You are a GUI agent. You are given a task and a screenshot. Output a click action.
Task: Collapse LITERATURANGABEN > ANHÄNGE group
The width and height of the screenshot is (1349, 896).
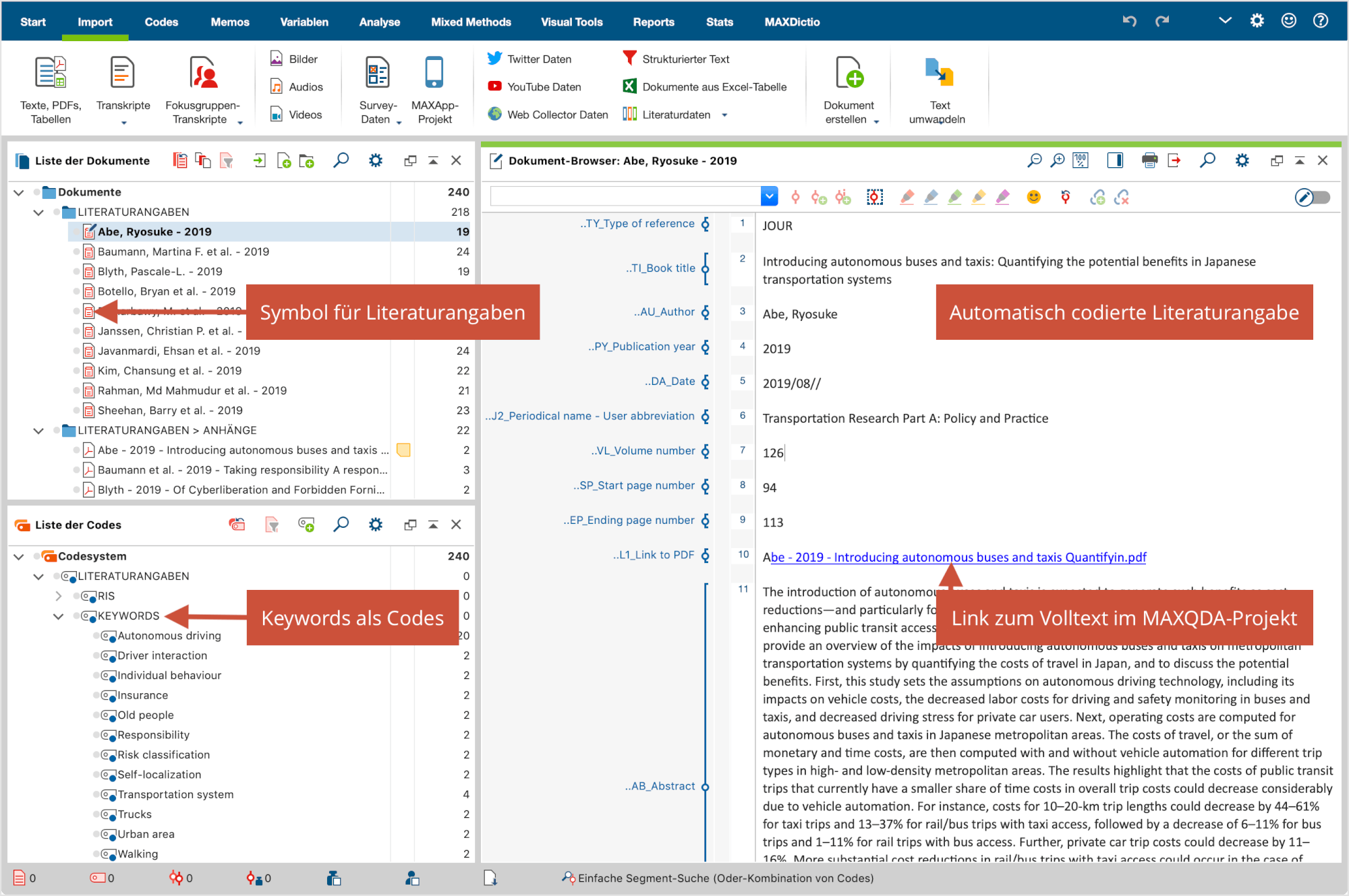tap(38, 430)
